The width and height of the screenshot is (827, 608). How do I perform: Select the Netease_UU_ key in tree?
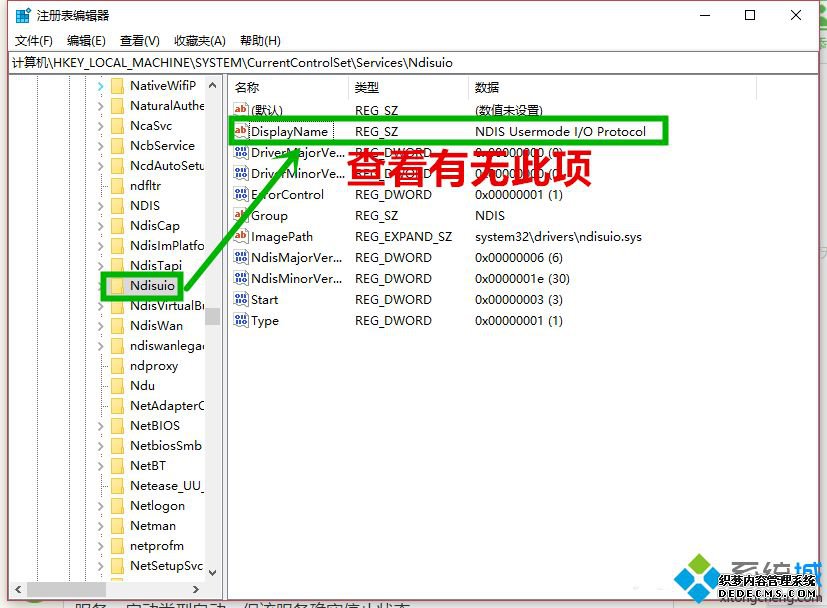click(x=167, y=486)
